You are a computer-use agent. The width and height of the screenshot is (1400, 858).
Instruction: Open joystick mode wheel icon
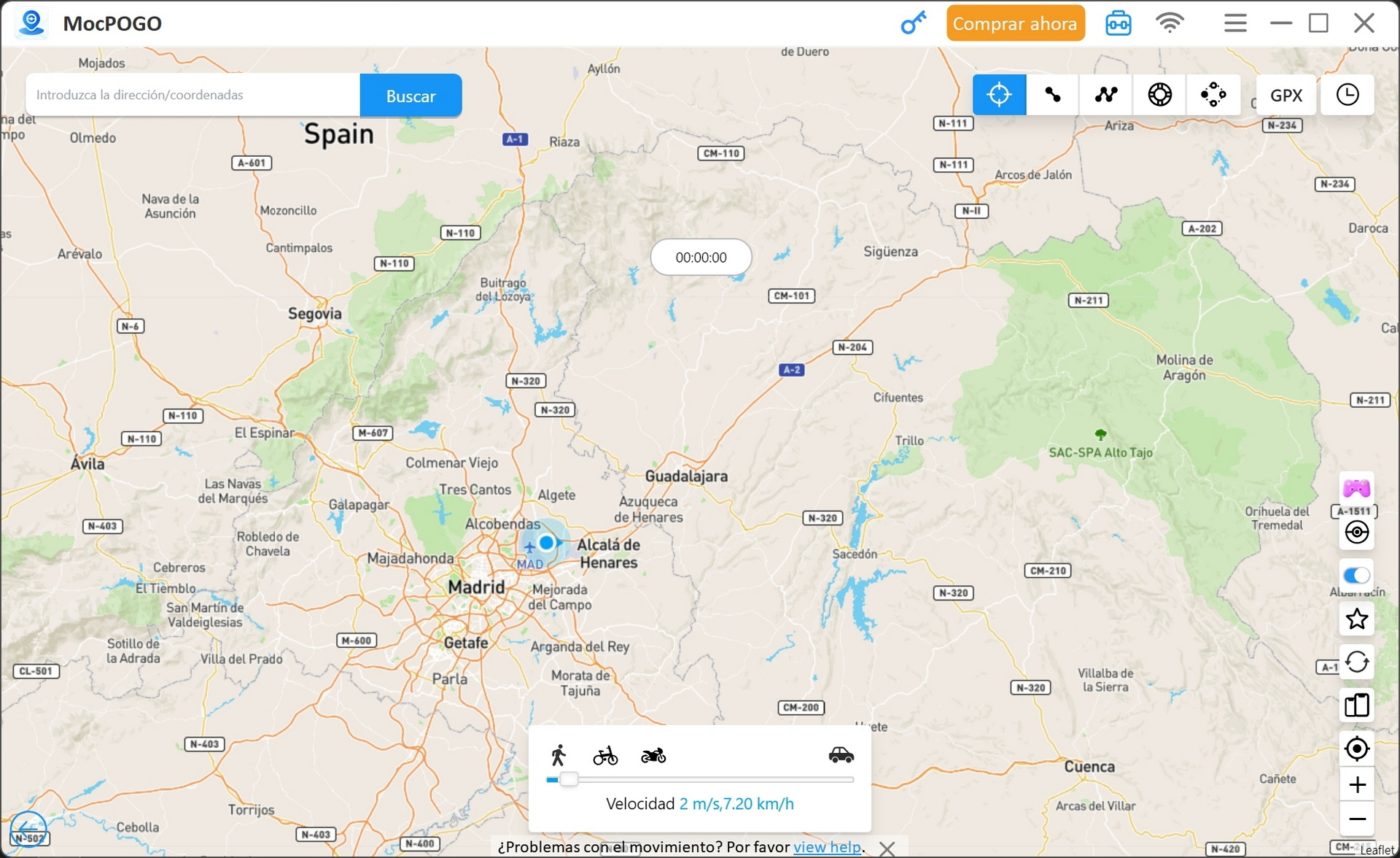1159,95
